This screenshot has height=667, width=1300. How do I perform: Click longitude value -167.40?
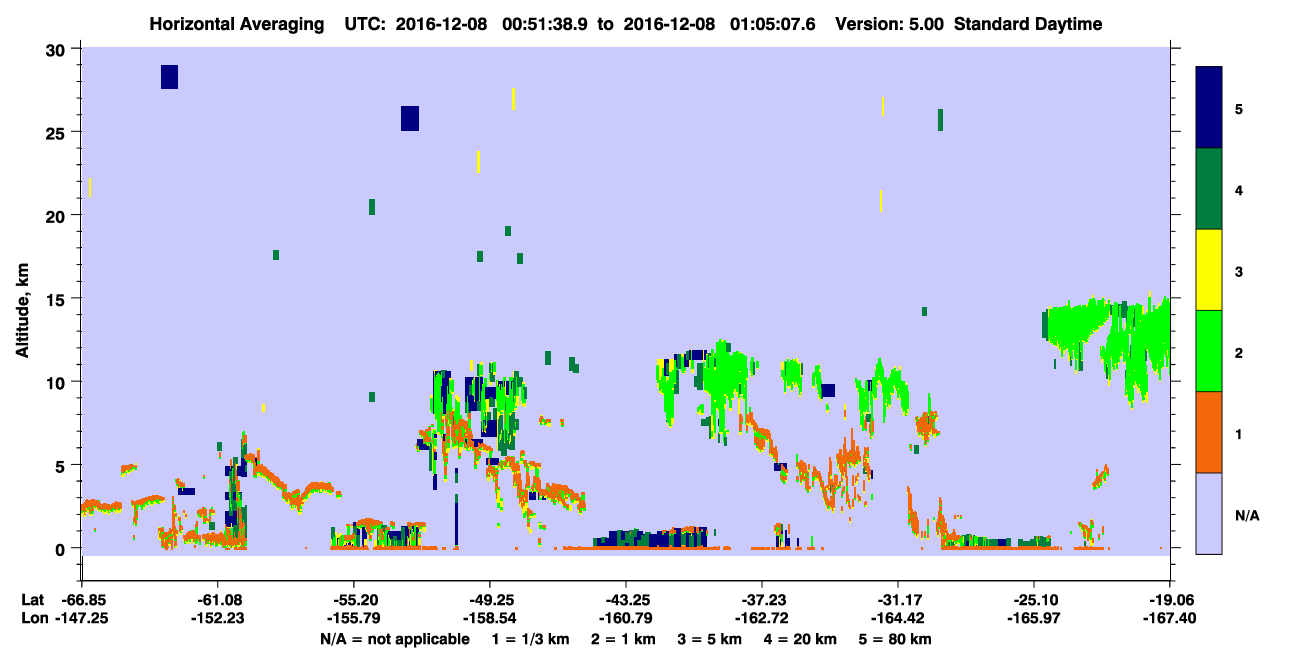click(x=1170, y=619)
